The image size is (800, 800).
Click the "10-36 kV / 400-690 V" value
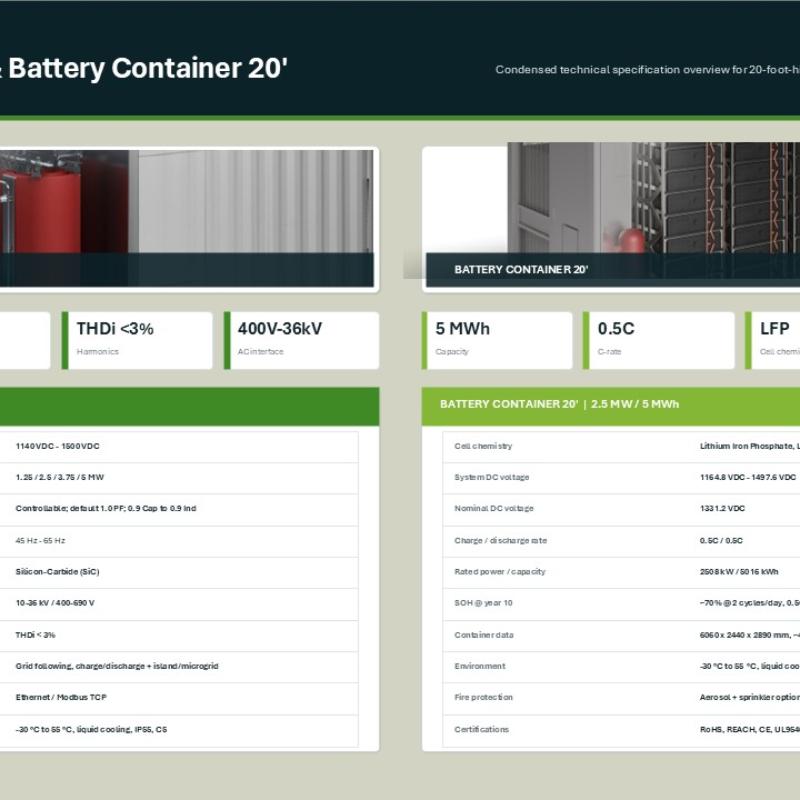click(x=55, y=603)
